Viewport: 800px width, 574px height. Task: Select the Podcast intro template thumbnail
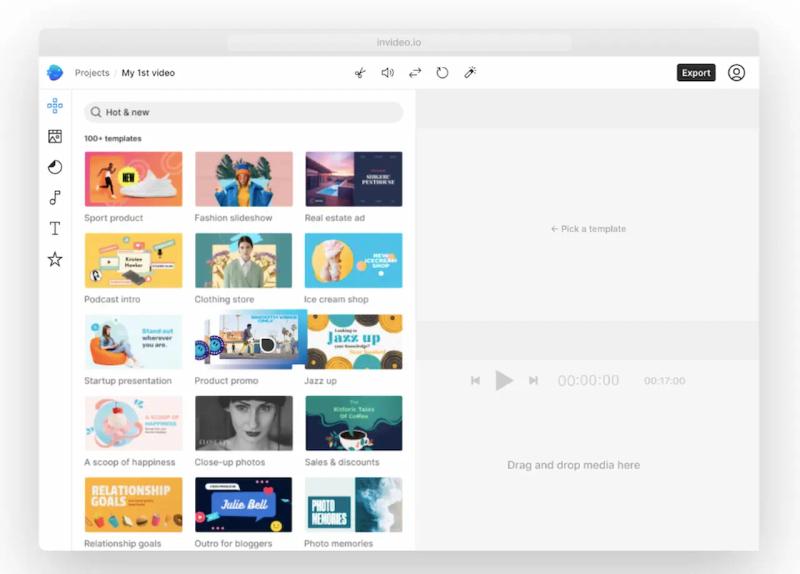point(133,260)
